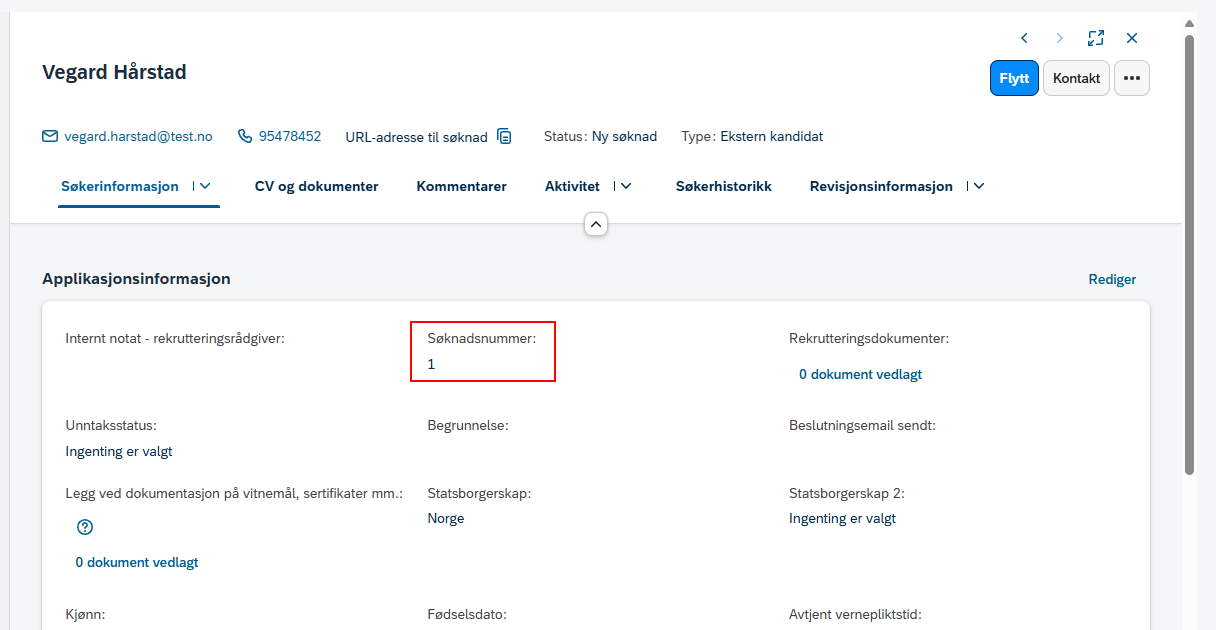Image resolution: width=1216 pixels, height=630 pixels.
Task: Open help question mark for dokumentasjon
Action: (85, 527)
